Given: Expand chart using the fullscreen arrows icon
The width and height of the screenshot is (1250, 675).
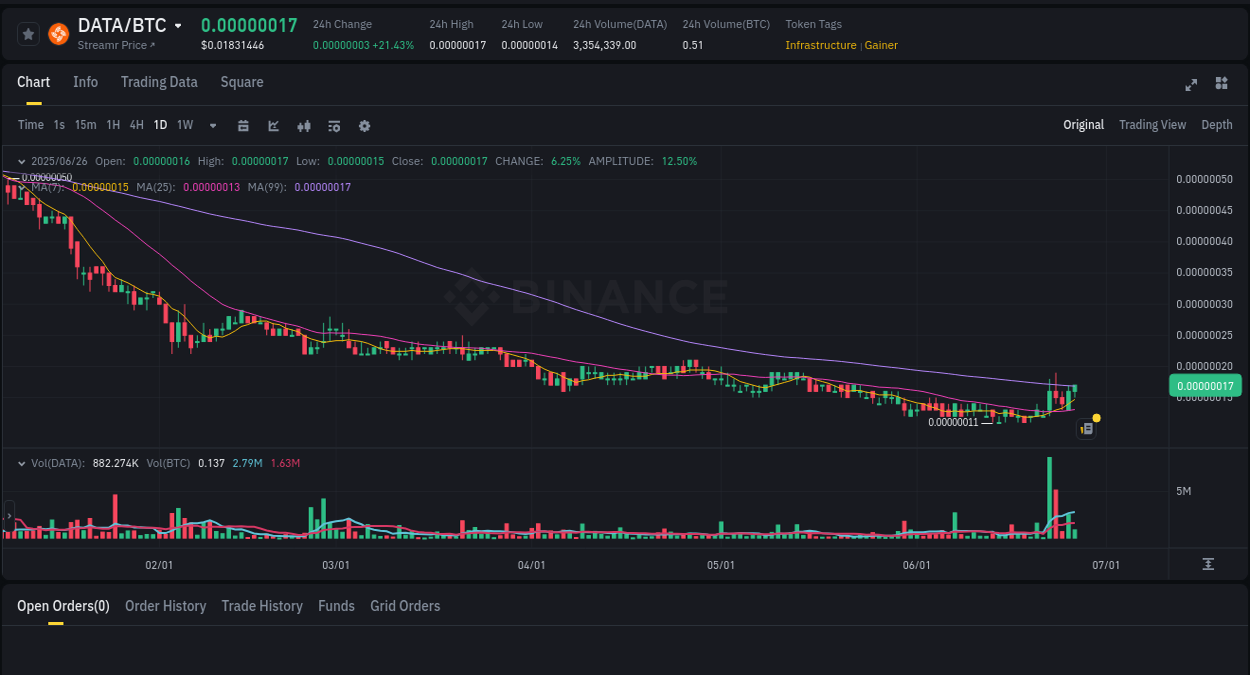Looking at the screenshot, I should 1191,85.
